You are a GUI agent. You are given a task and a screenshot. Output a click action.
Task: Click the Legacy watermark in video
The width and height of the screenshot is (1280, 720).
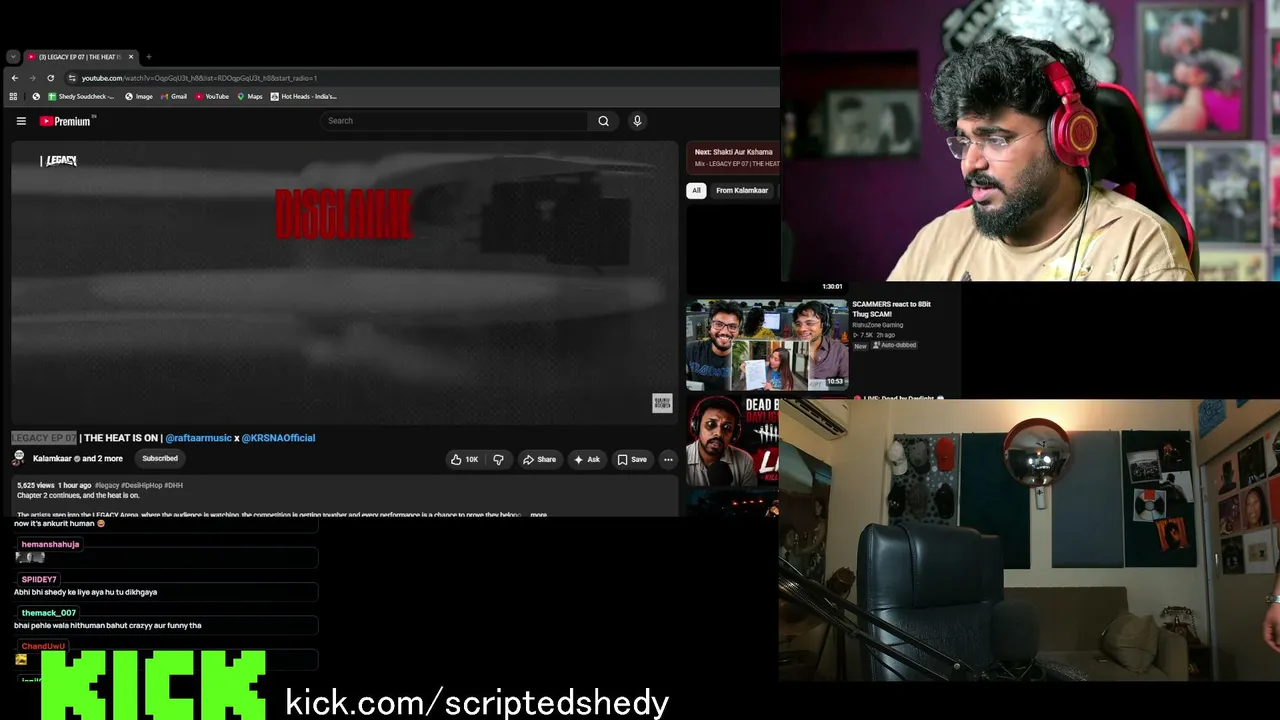click(59, 160)
